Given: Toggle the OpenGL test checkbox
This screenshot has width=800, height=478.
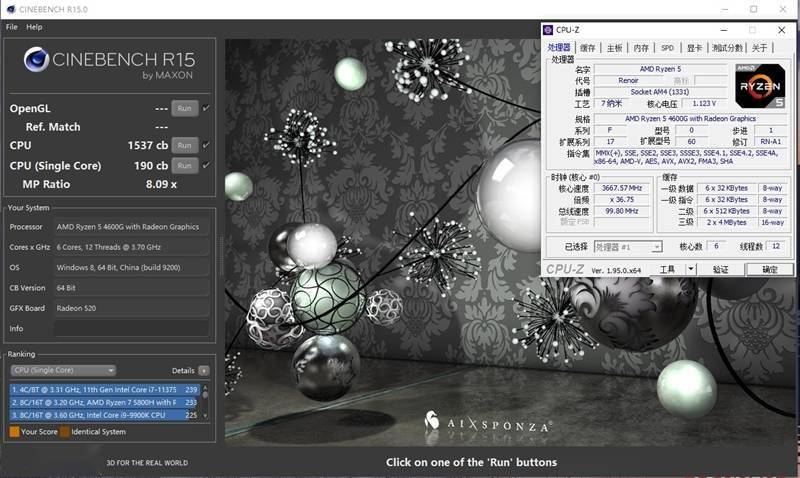Looking at the screenshot, I should [206, 108].
